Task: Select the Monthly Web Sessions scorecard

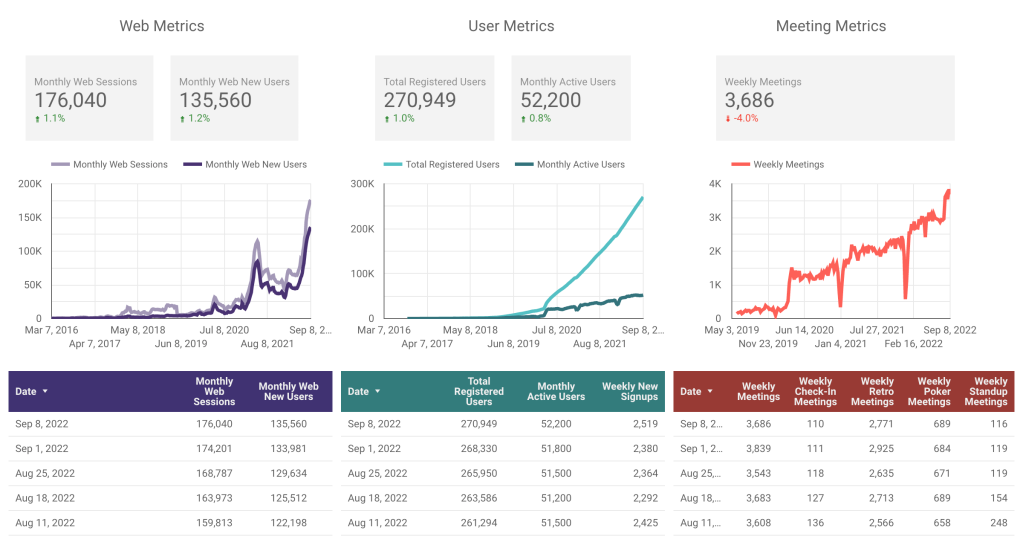Action: 89,97
